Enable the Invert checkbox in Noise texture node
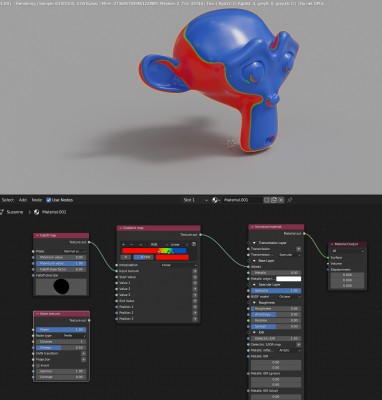Screen dimensions: 382x400 coord(38,366)
